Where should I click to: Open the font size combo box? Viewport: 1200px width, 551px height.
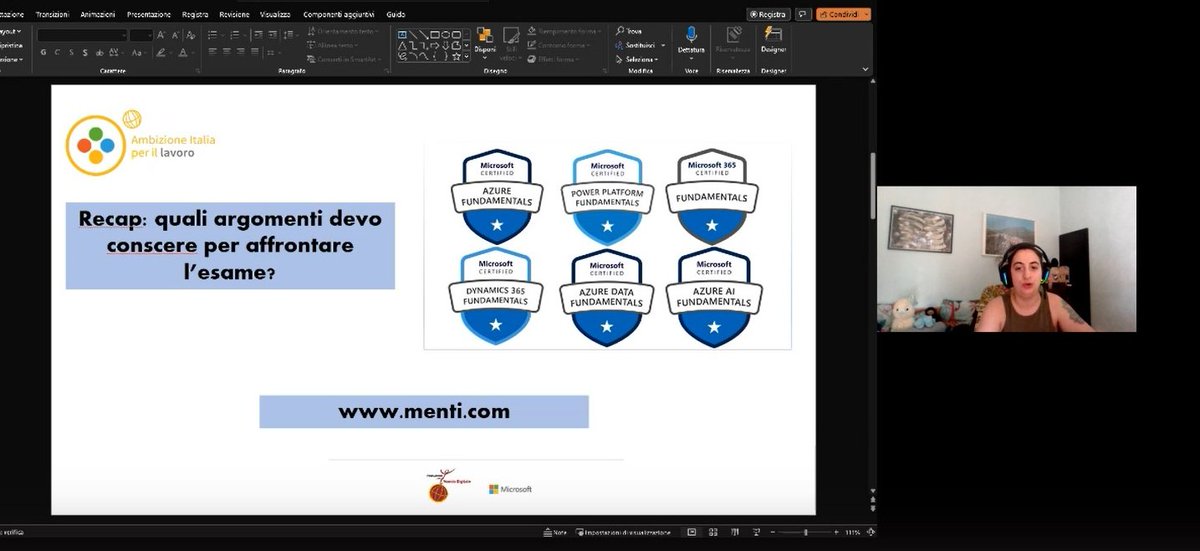[142, 35]
